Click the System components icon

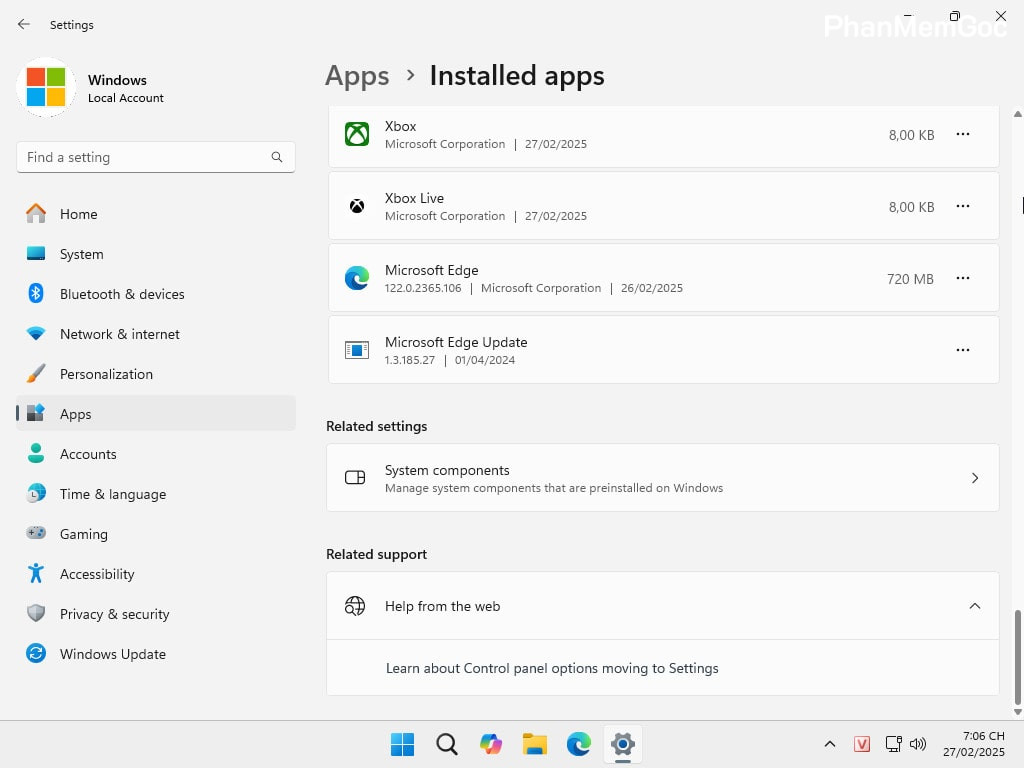coord(355,477)
